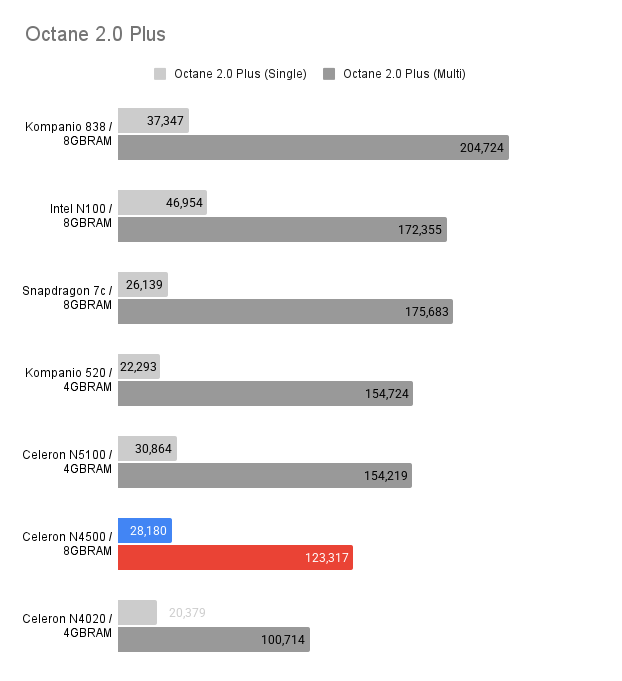Click the Intel N100 single bar 46,954
This screenshot has height=681, width=622.
point(162,202)
